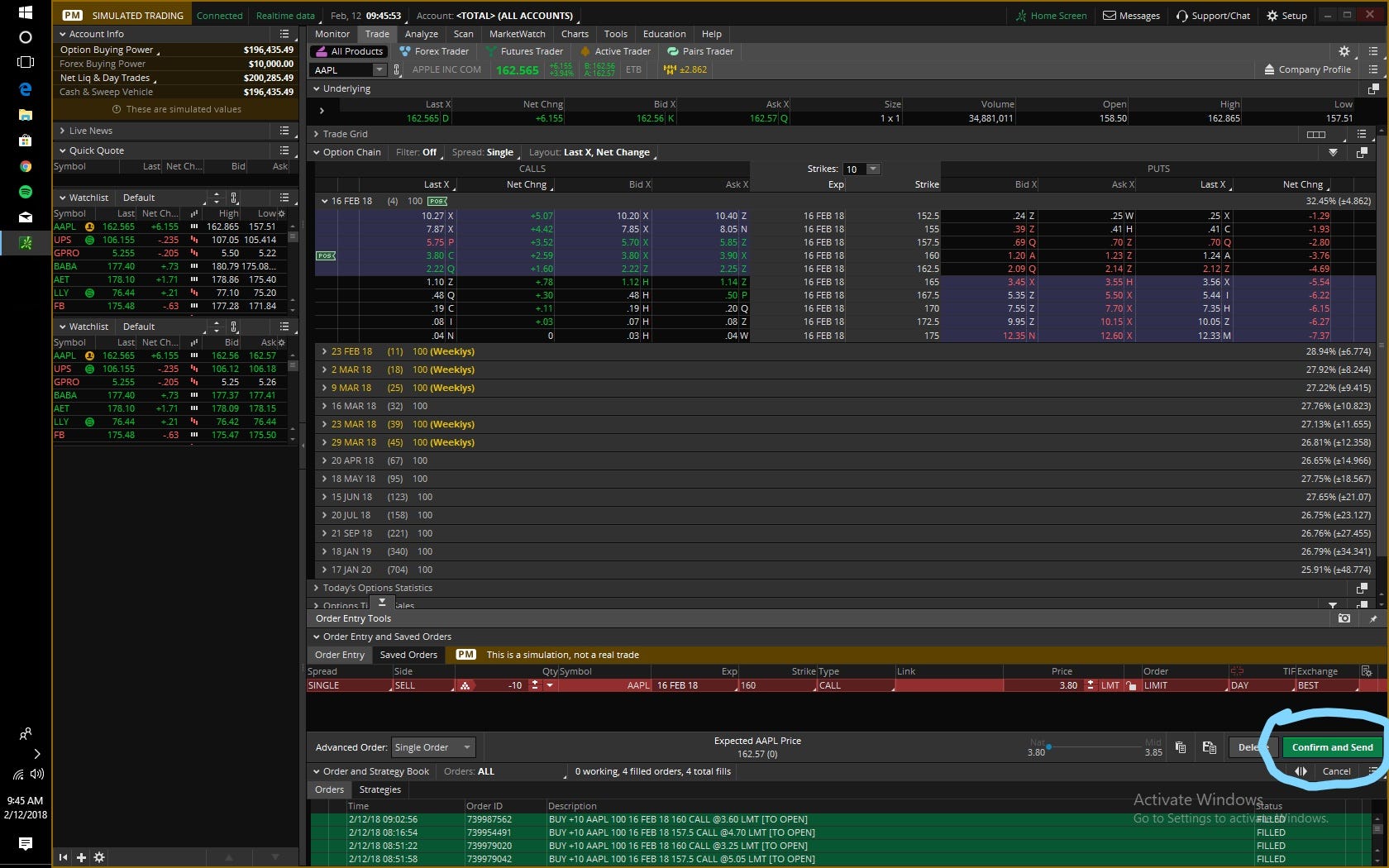Viewport: 1389px width, 868px height.
Task: Click the left sidebar gear icon at bottom
Action: (99, 857)
